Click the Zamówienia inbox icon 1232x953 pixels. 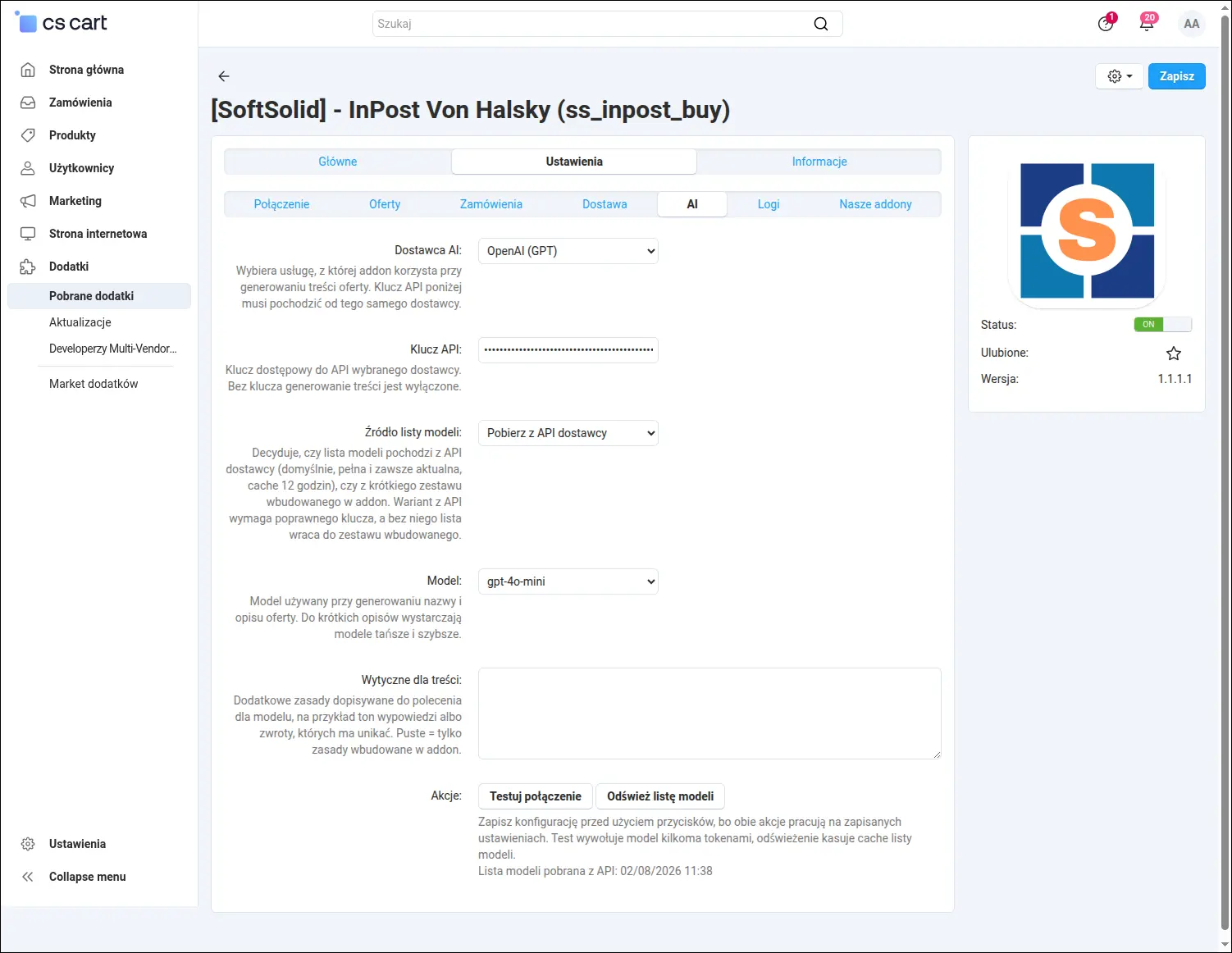coord(28,103)
